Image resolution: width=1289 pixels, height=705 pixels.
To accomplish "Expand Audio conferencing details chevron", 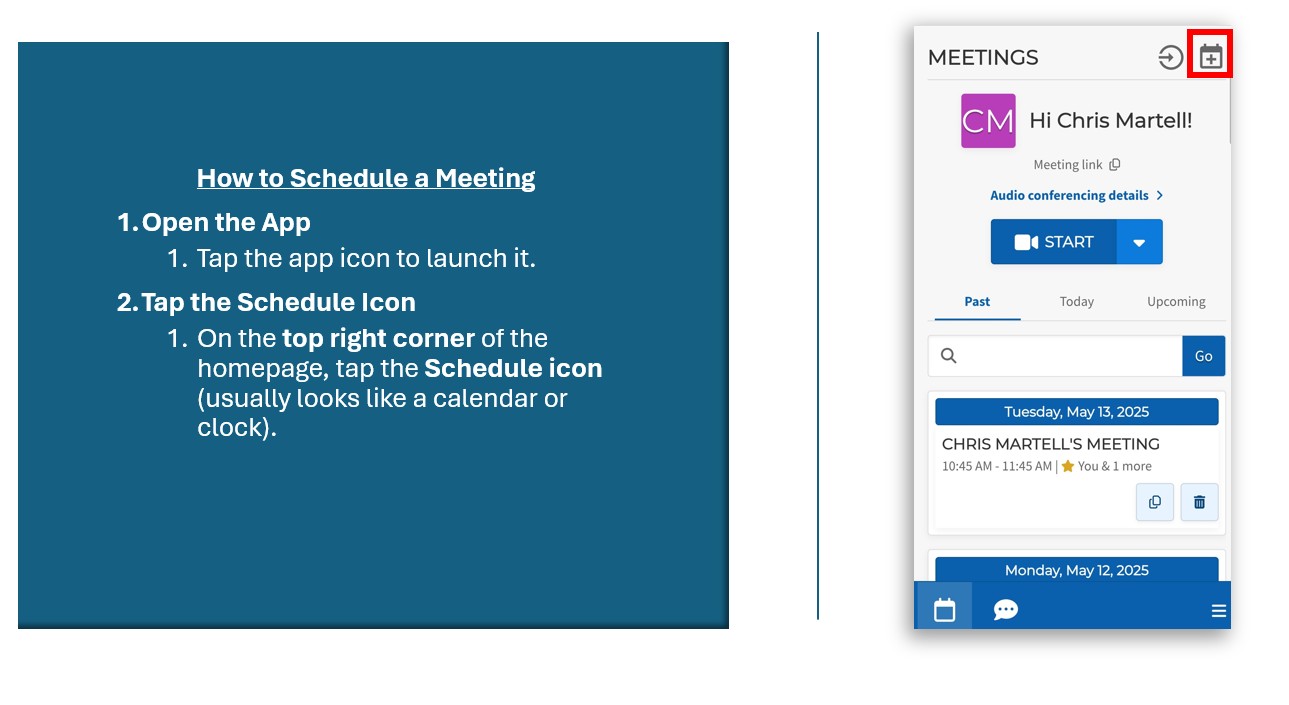I will [1159, 196].
